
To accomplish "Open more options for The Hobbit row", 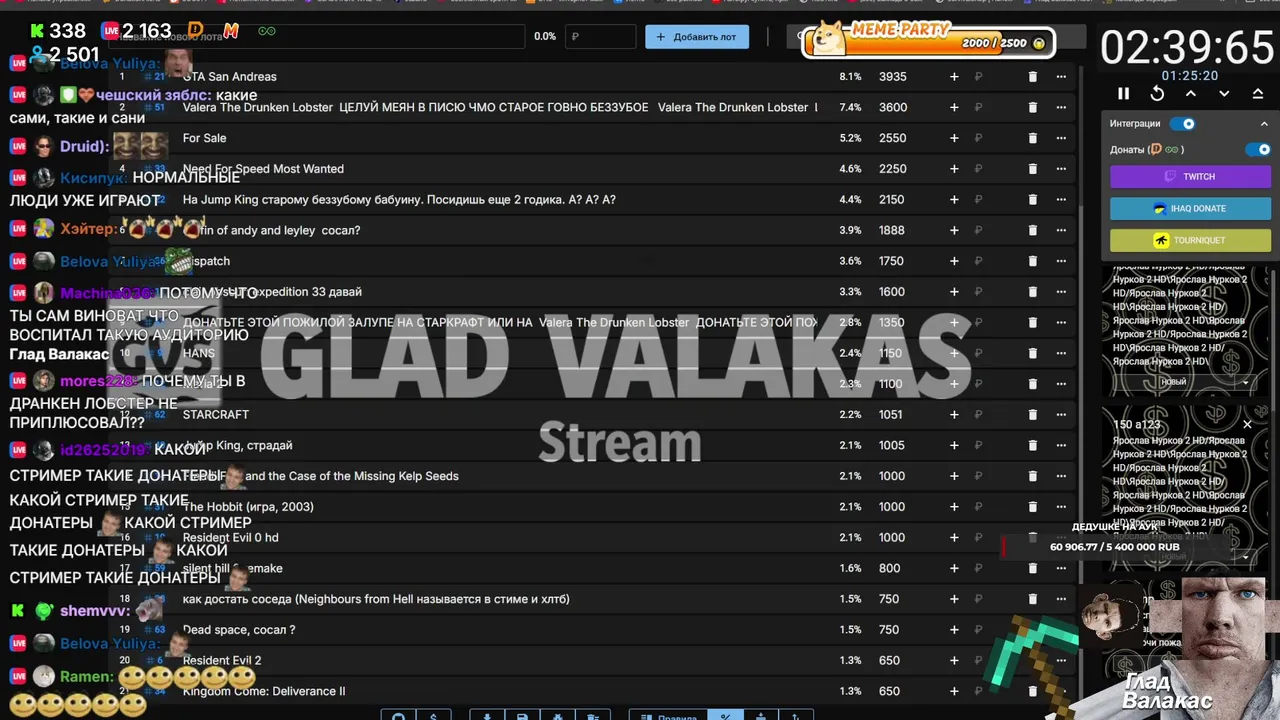I will [x=1061, y=507].
